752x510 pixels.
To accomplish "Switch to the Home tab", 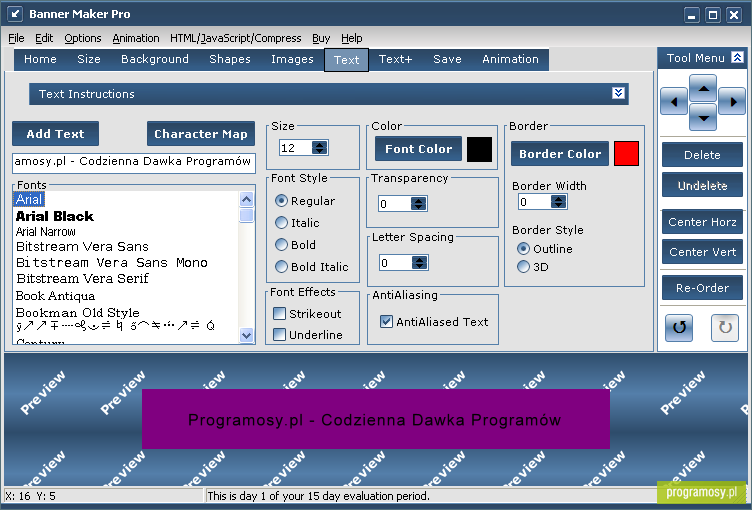I will (x=40, y=59).
